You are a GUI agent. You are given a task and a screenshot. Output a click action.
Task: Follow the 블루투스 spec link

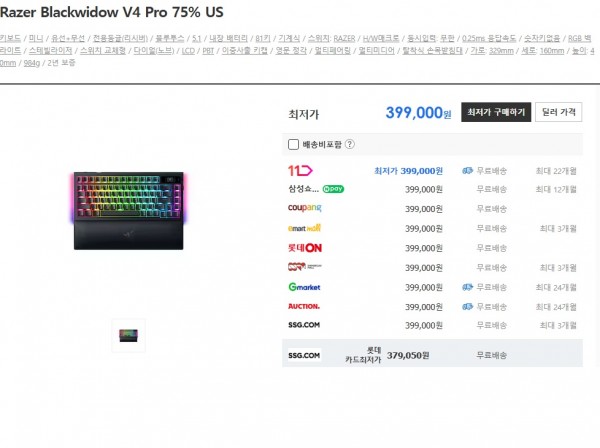(170, 38)
